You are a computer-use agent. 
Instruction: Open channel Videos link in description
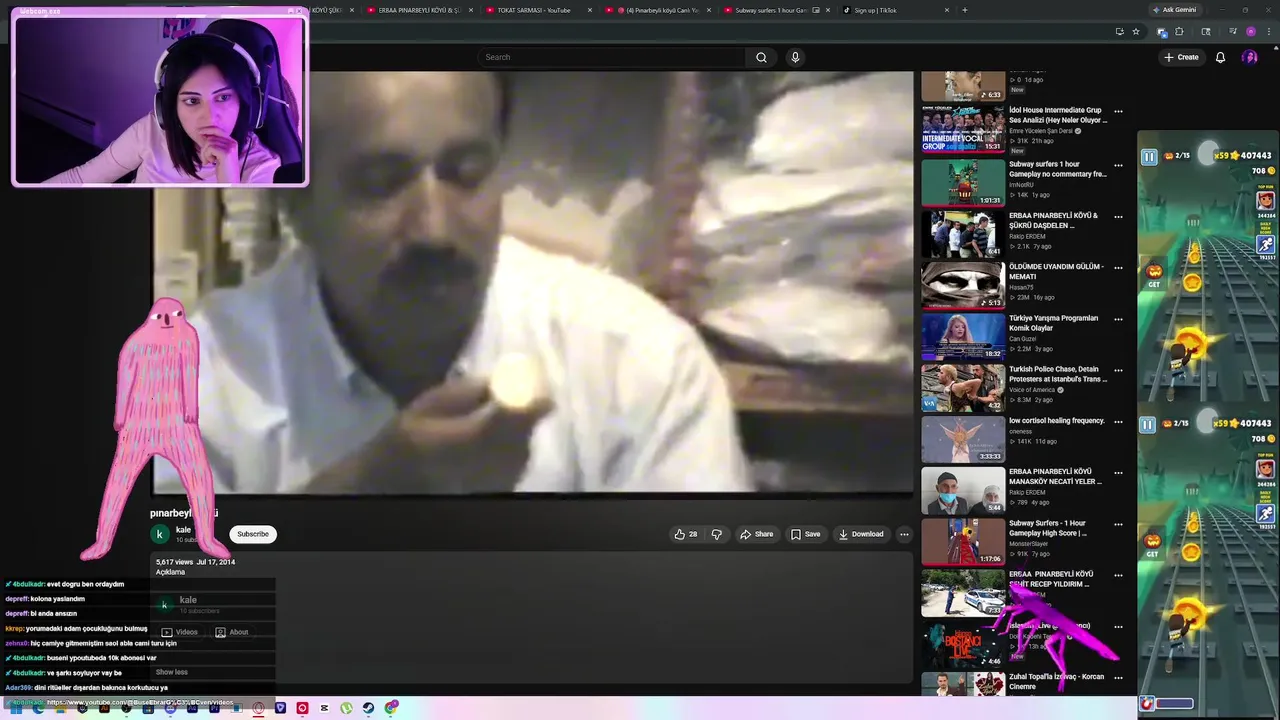[x=180, y=632]
